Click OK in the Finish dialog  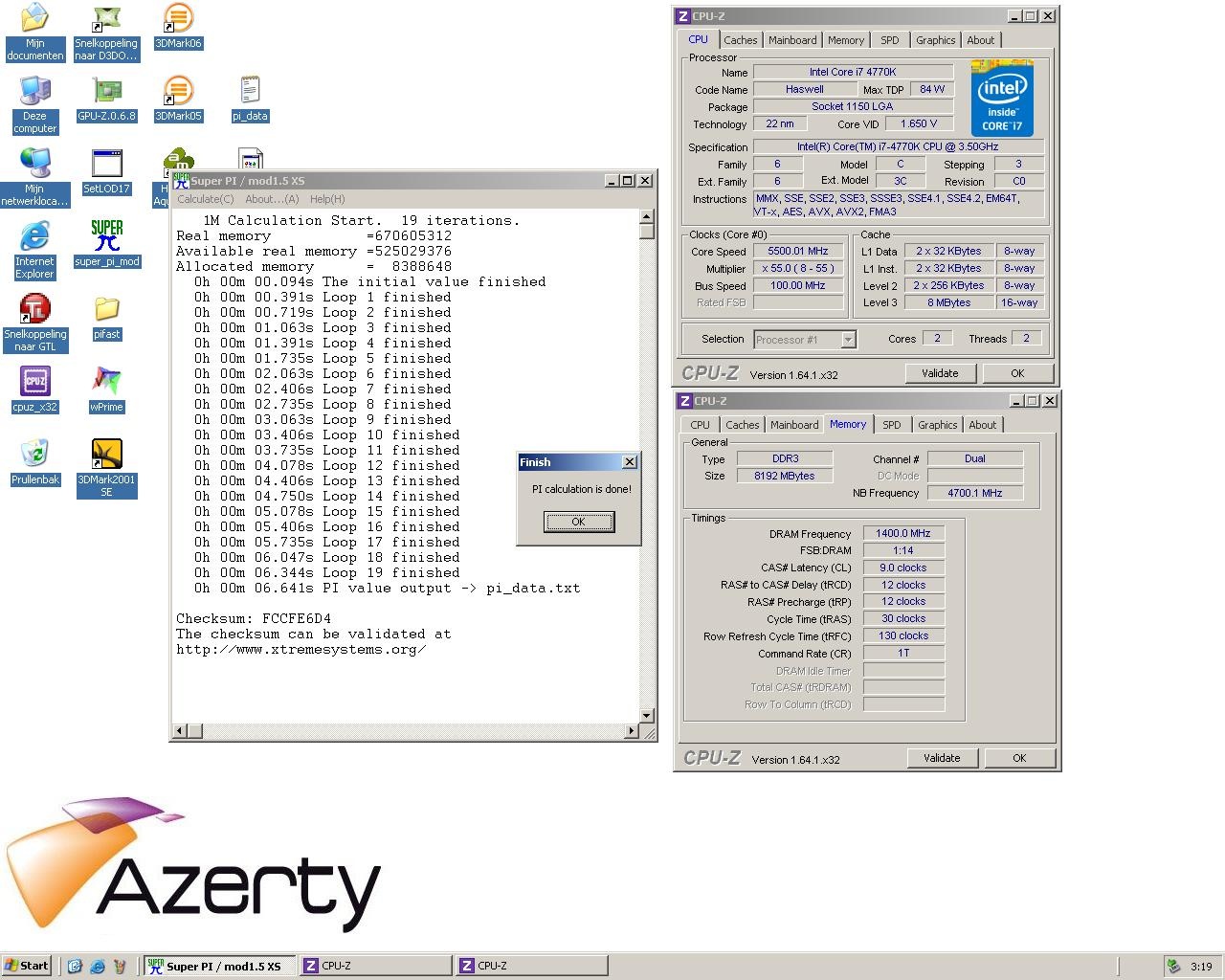[x=579, y=522]
